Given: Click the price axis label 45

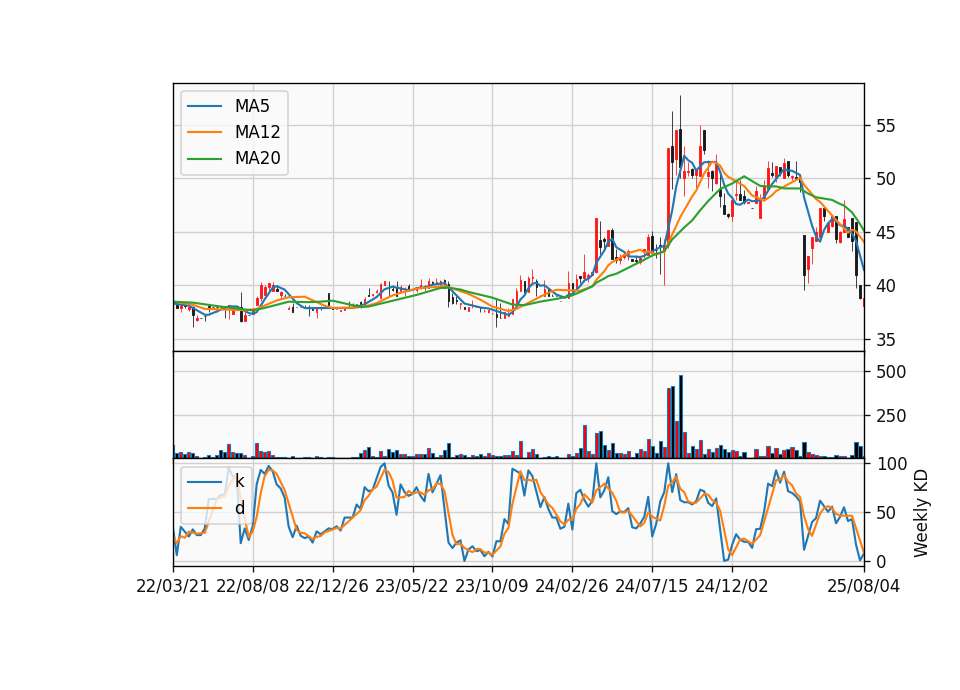Looking at the screenshot, I should [x=885, y=233].
